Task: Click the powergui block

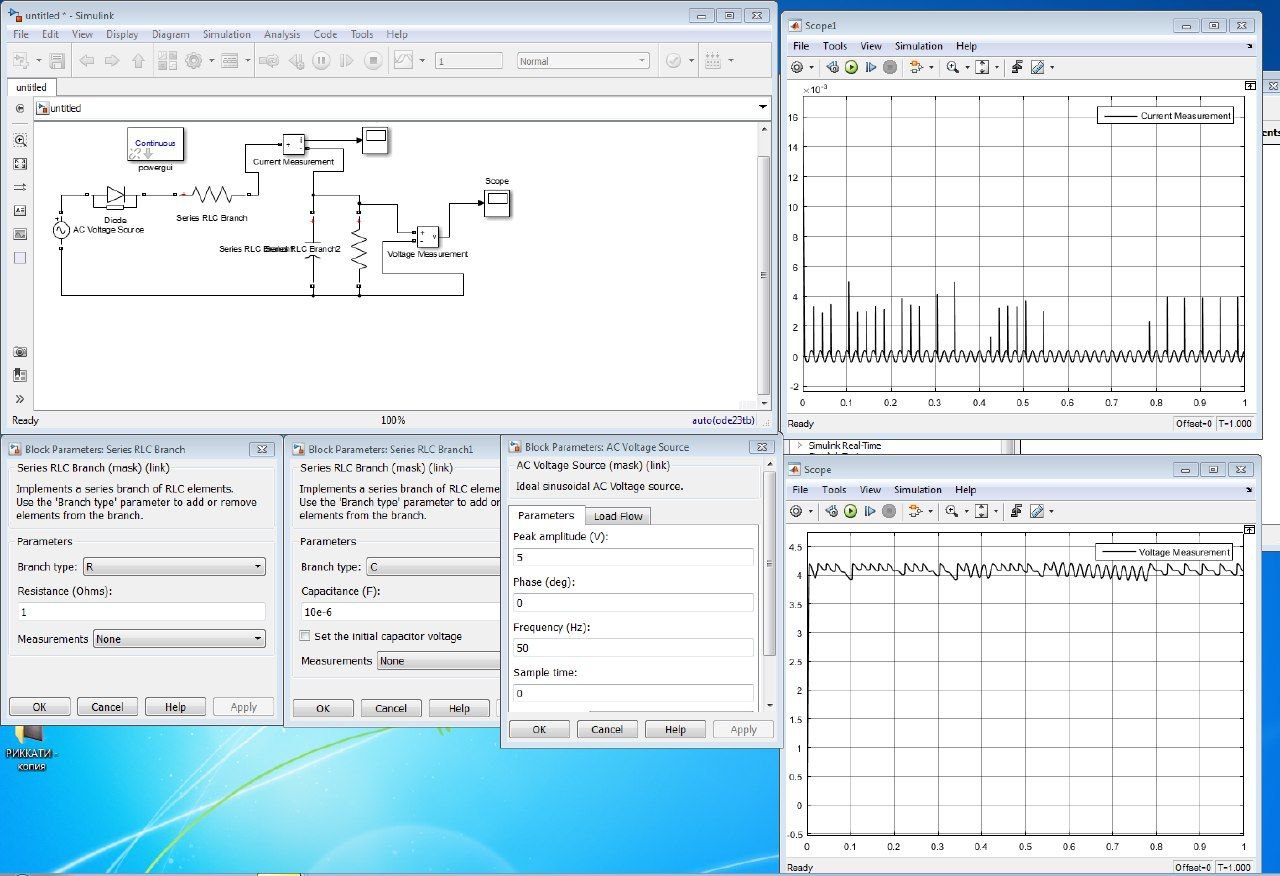Action: pyautogui.click(x=155, y=145)
